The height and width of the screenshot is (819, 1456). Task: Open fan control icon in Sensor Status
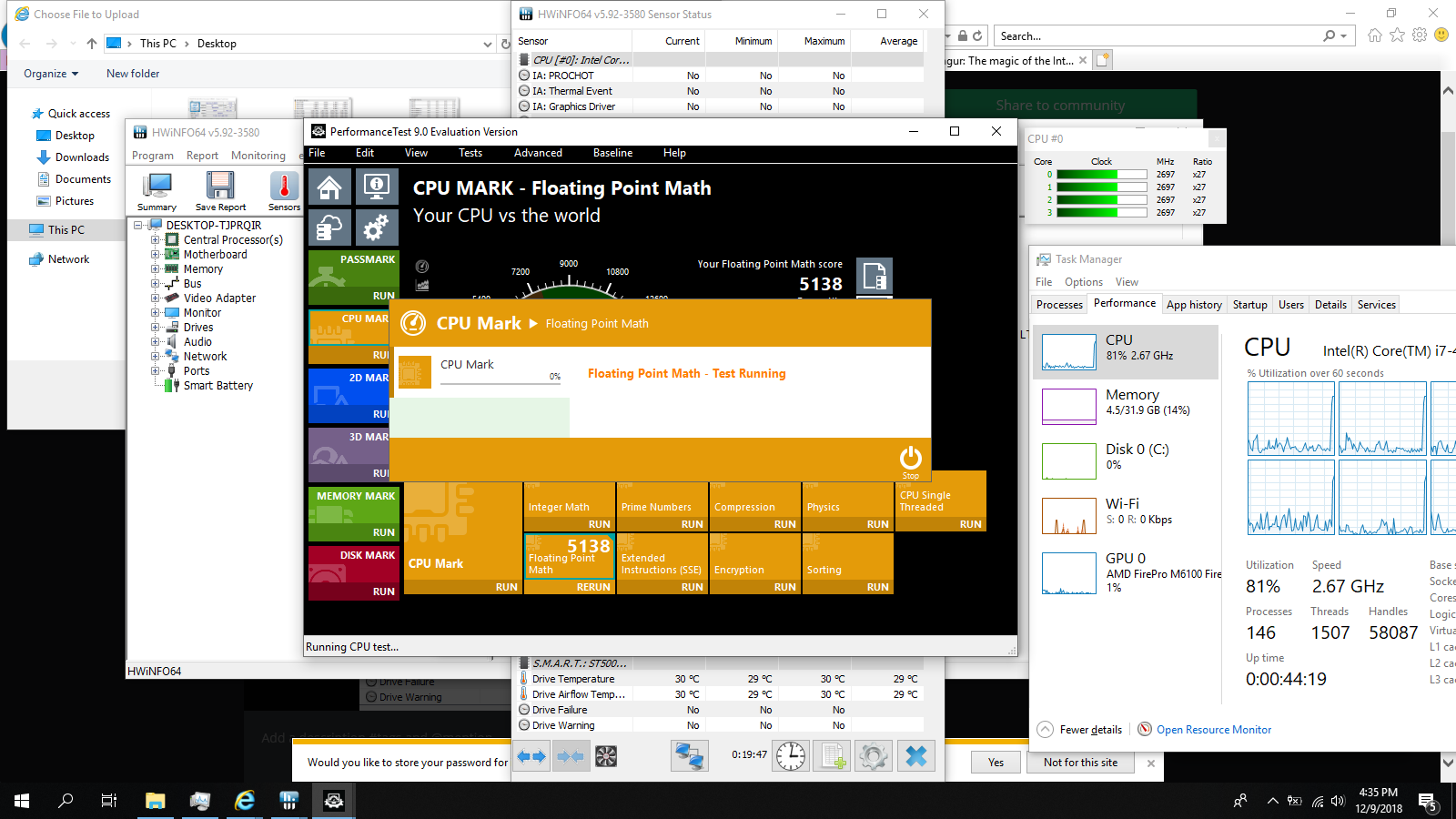606,756
